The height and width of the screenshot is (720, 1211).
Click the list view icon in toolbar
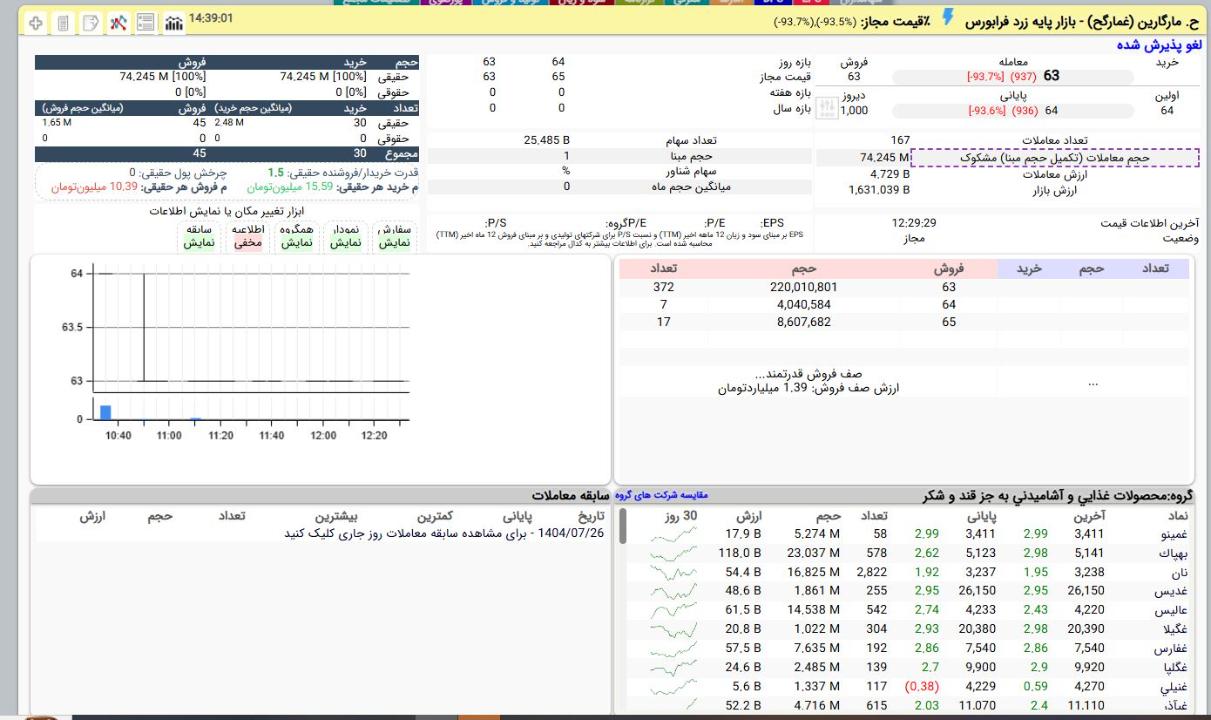coord(145,22)
